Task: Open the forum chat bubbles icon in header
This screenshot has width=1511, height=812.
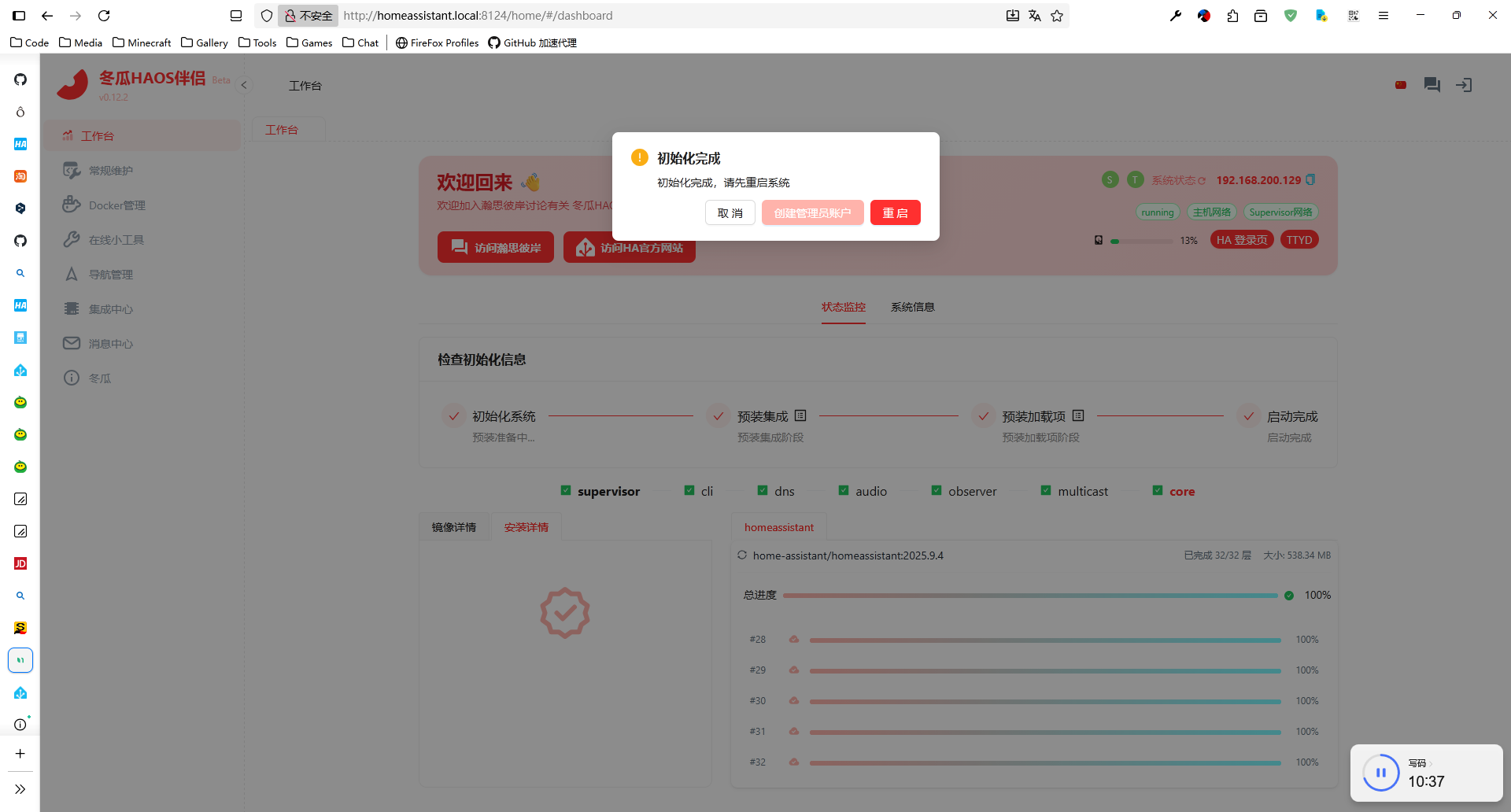Action: point(1432,85)
